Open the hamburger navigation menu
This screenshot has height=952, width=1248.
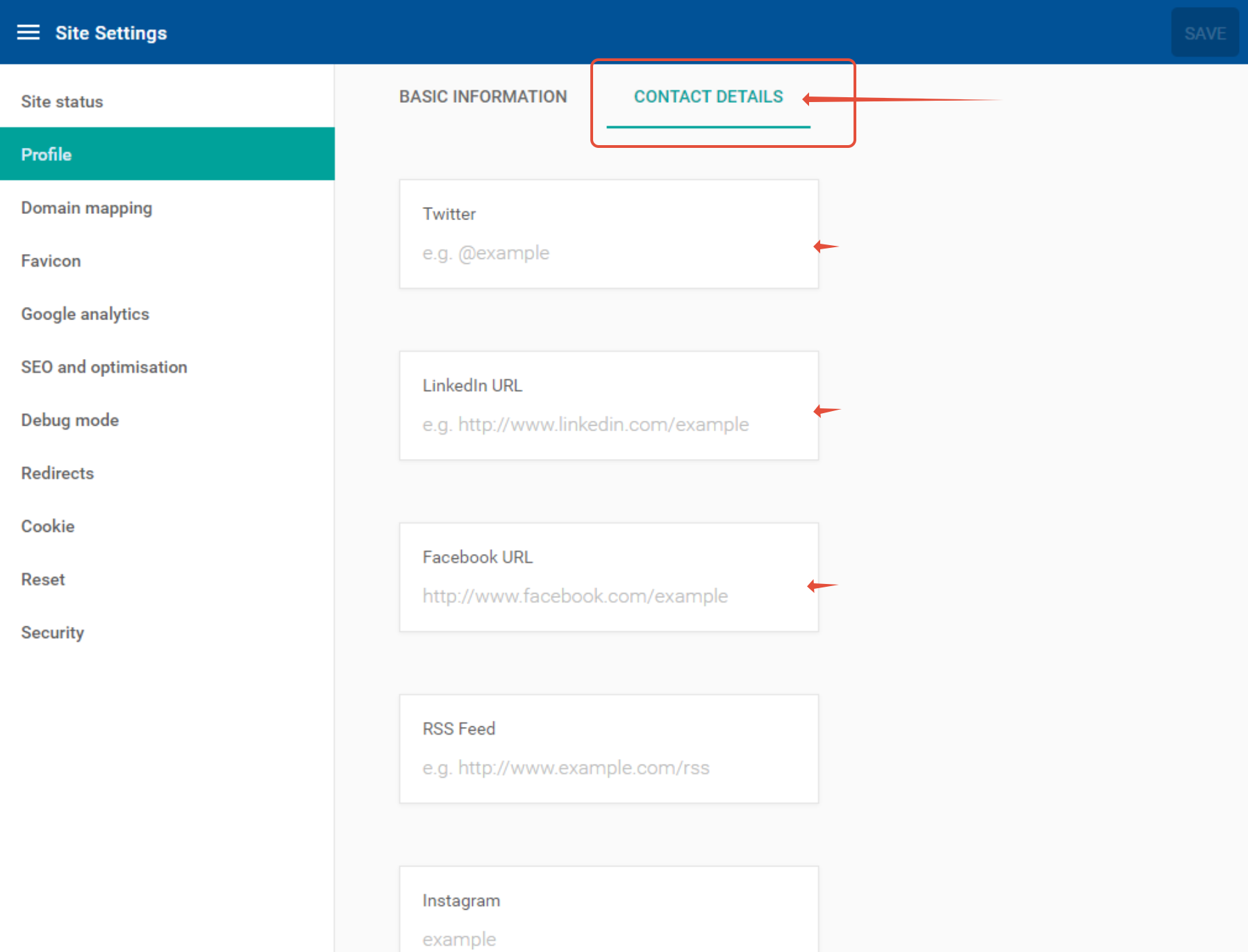(x=28, y=33)
